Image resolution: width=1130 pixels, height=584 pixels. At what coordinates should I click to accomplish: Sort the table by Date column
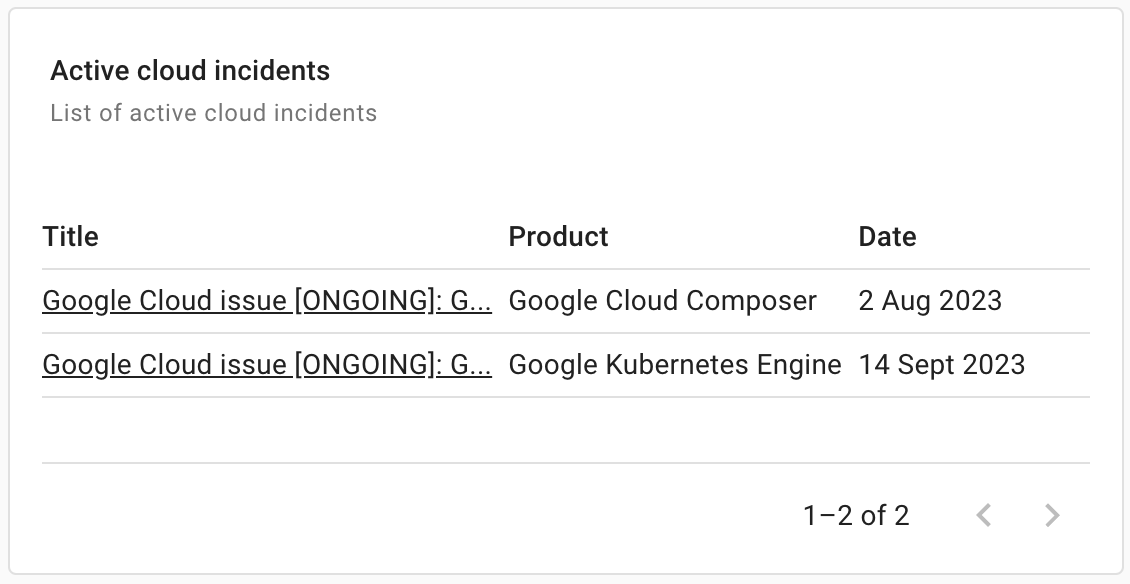886,237
